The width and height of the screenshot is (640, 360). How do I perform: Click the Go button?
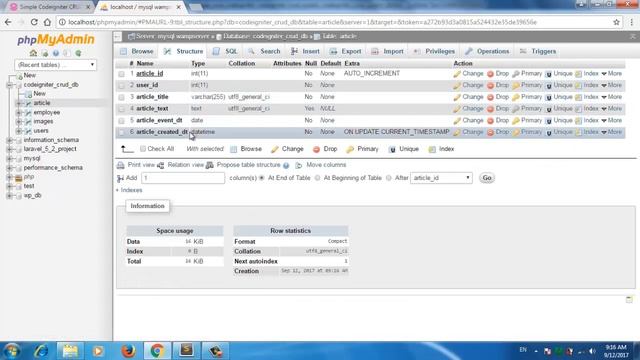point(487,178)
